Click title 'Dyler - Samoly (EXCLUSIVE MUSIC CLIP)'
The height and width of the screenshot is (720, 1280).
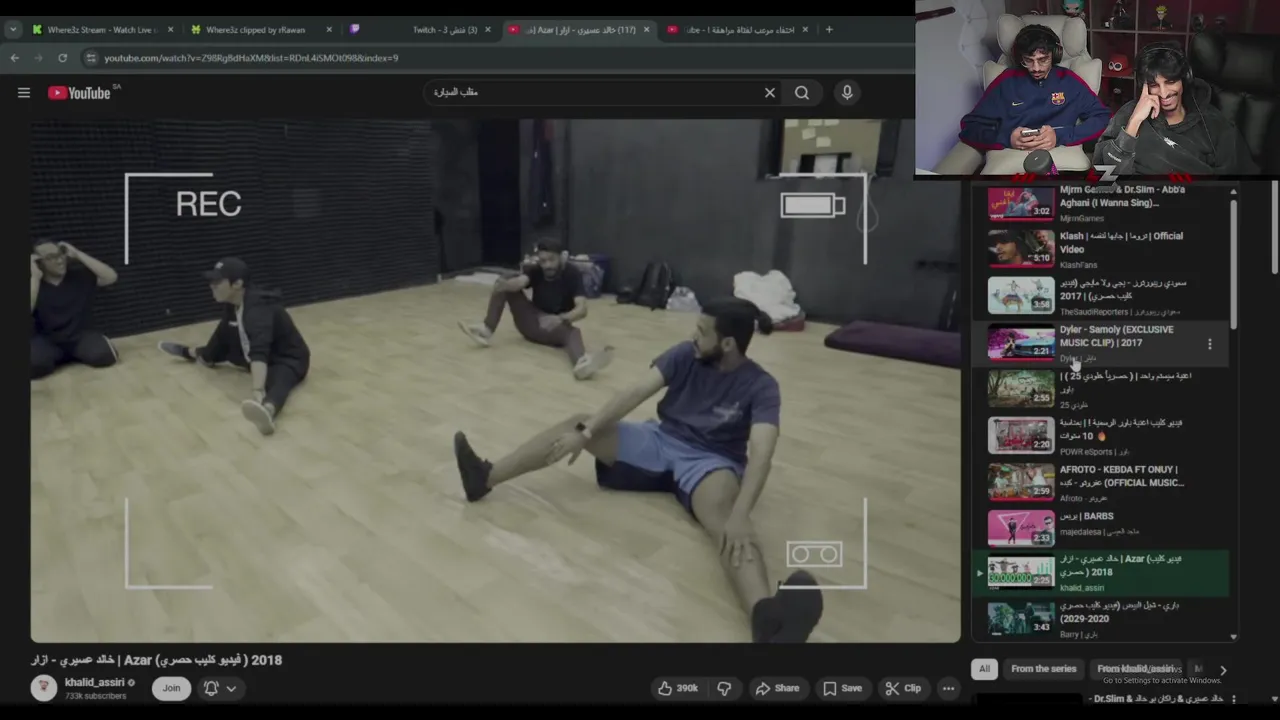coord(1116,336)
